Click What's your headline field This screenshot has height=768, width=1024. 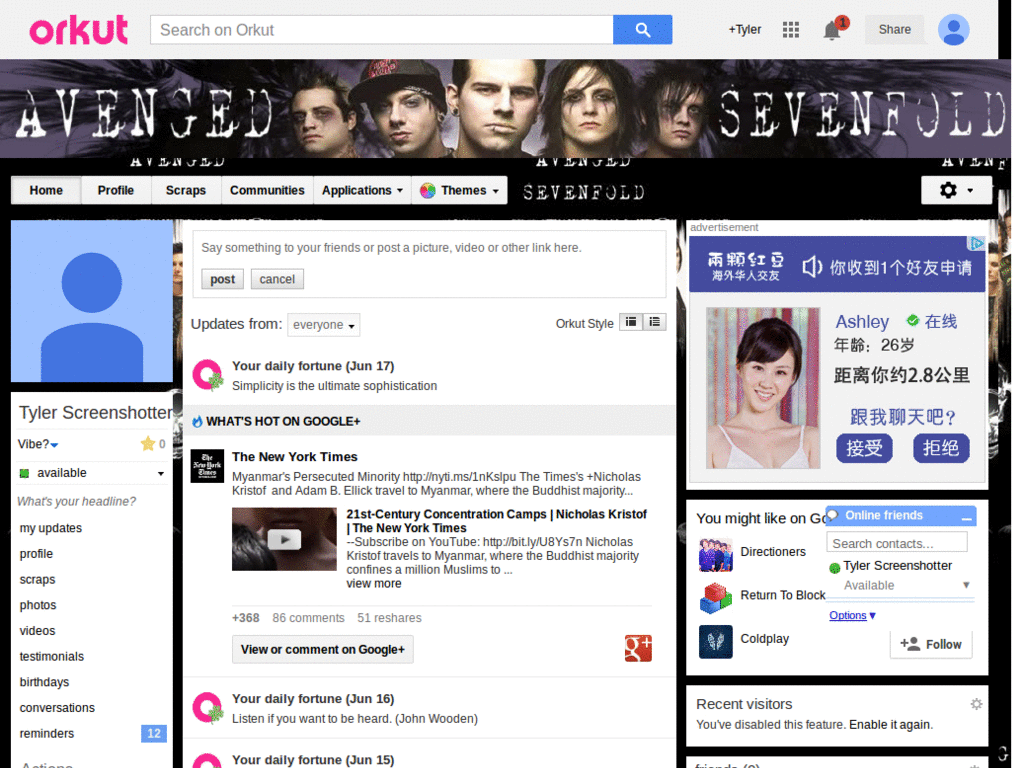coord(76,502)
